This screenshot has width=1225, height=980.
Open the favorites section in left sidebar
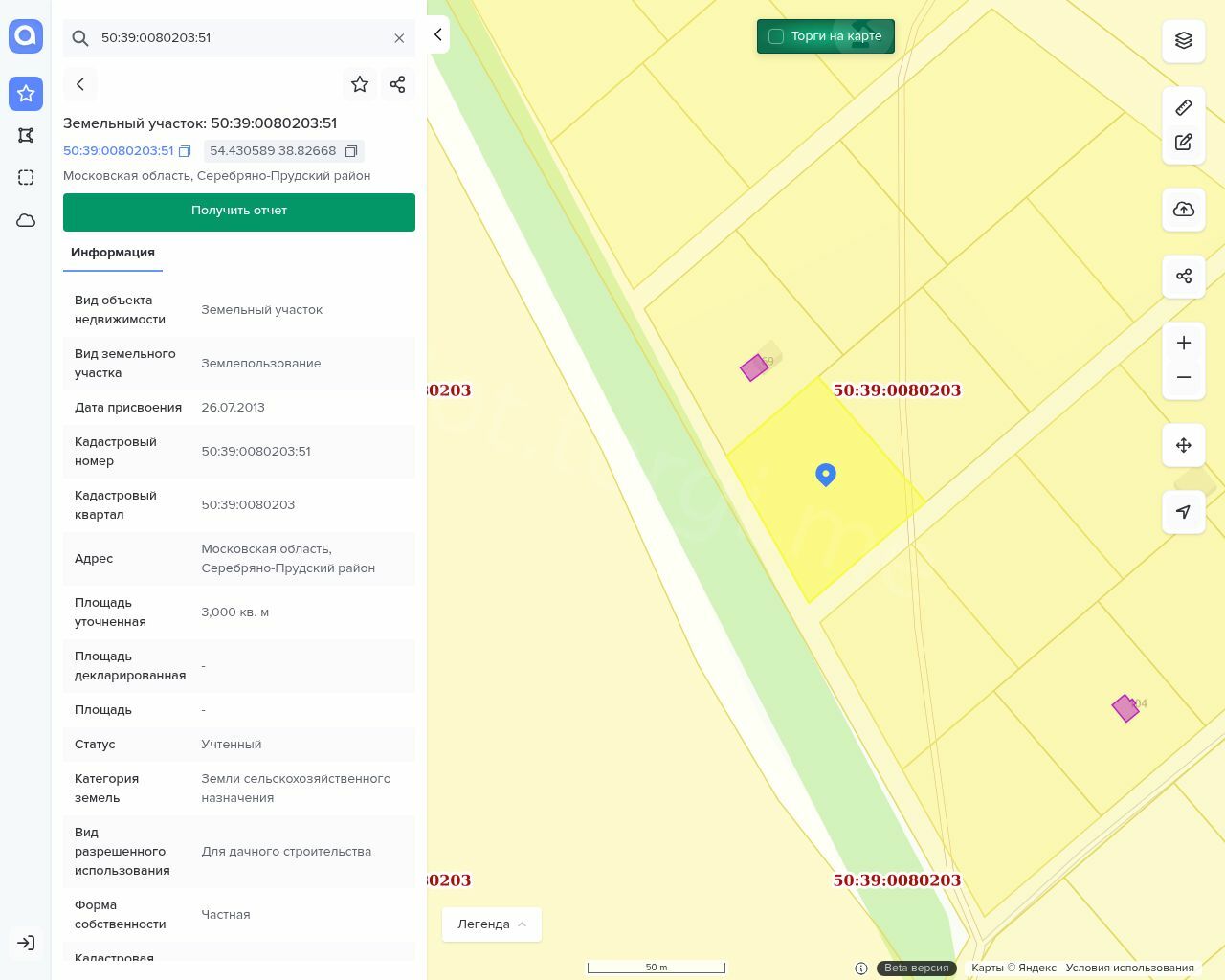pyautogui.click(x=26, y=94)
